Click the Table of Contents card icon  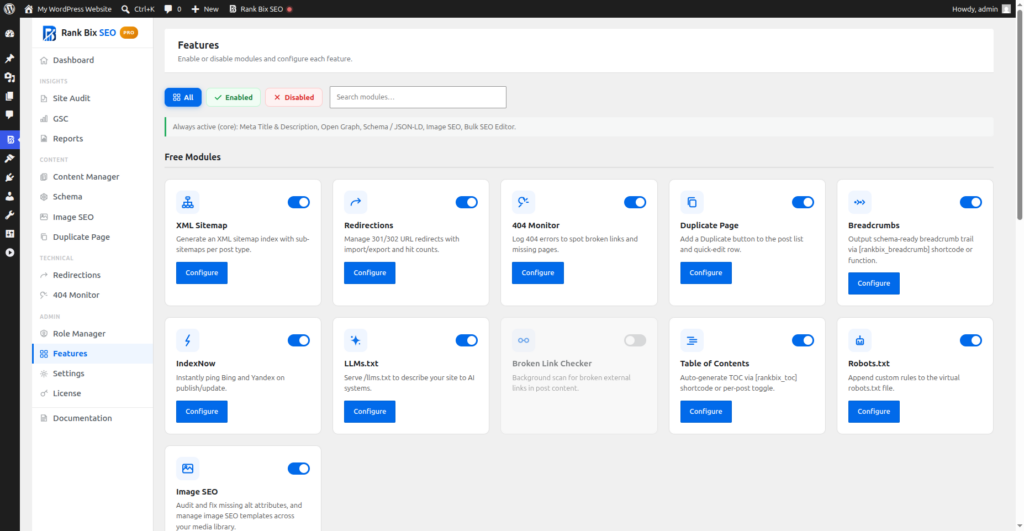coord(692,340)
